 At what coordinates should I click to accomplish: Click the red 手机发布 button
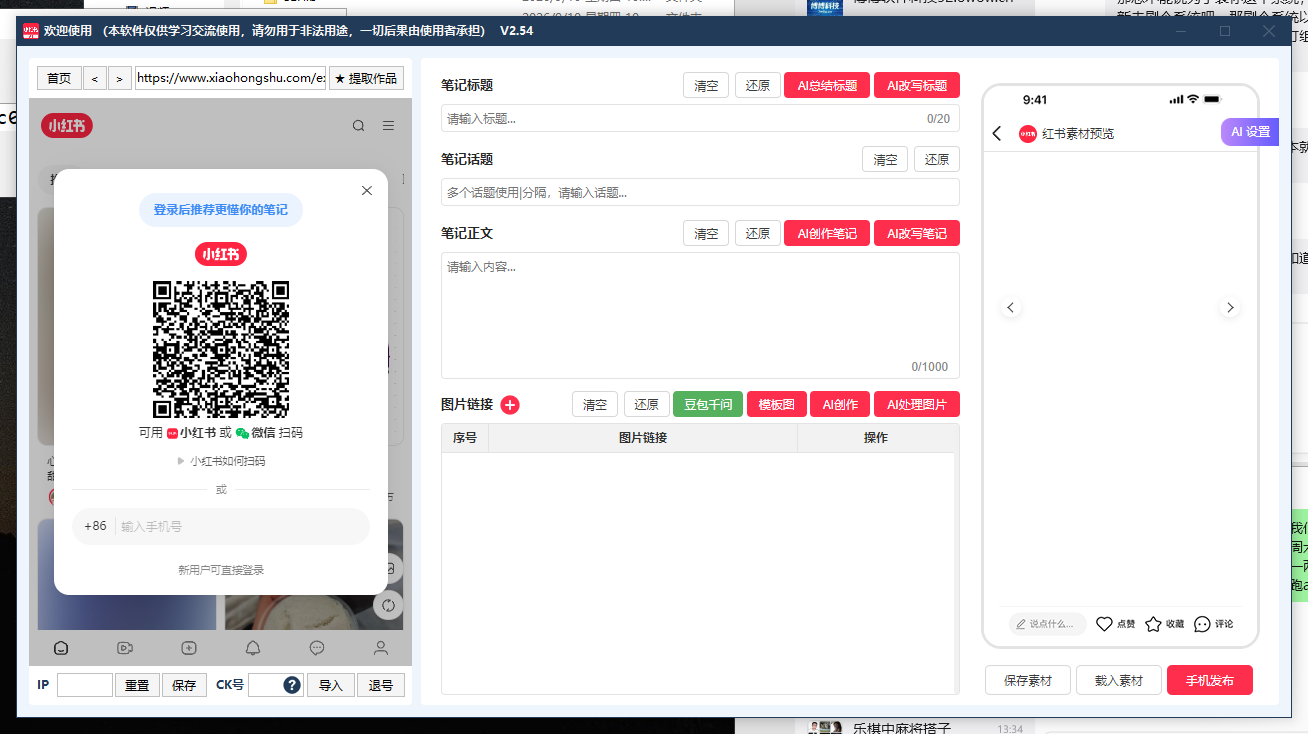tap(1210, 680)
